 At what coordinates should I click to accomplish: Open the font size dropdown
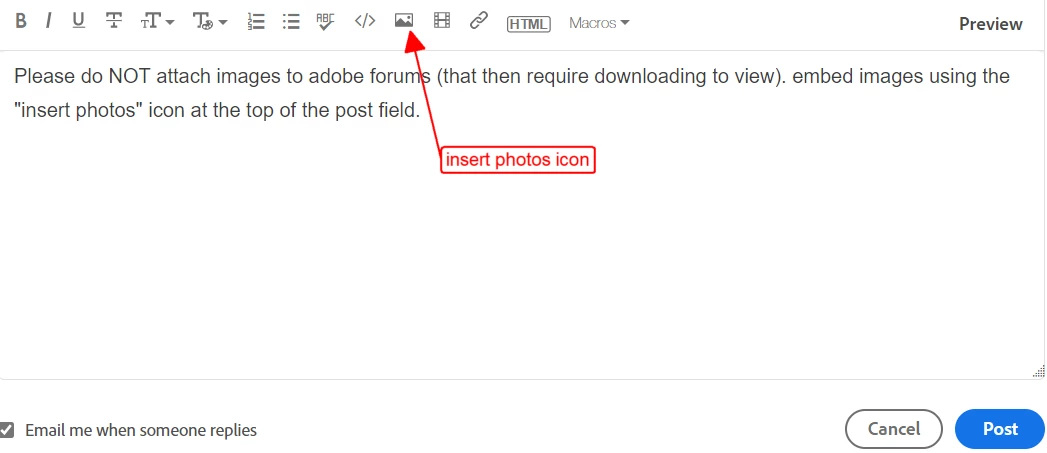pyautogui.click(x=158, y=22)
